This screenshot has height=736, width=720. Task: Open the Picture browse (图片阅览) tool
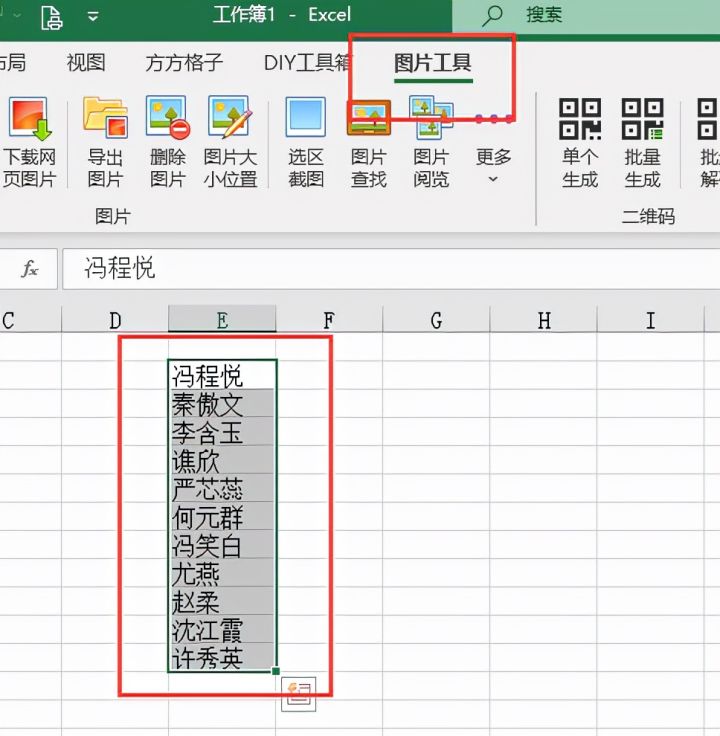[x=431, y=142]
